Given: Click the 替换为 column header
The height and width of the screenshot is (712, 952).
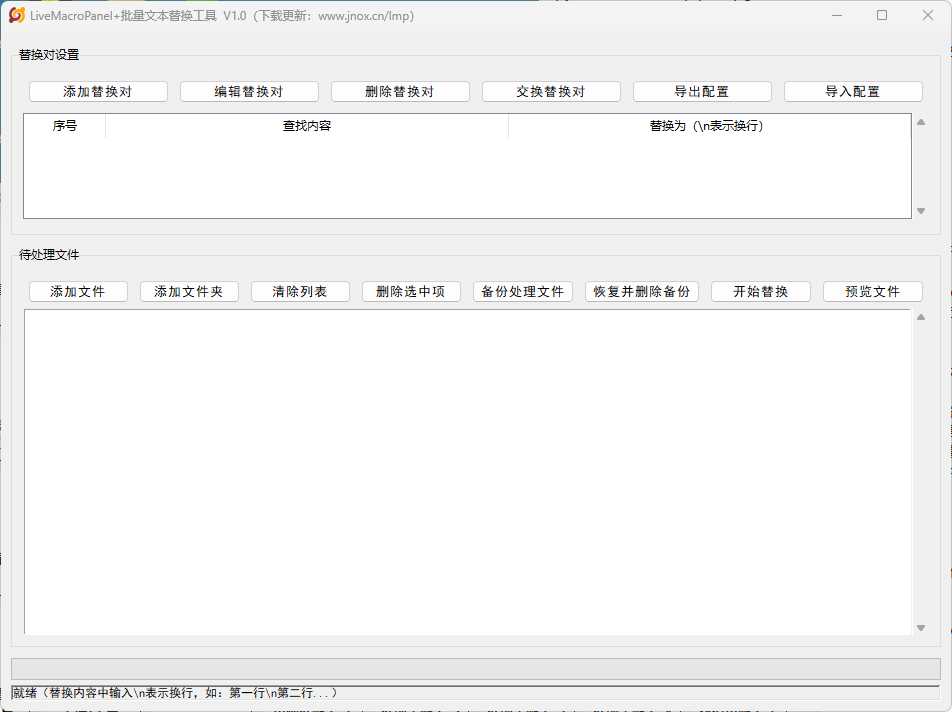Looking at the screenshot, I should pos(707,126).
